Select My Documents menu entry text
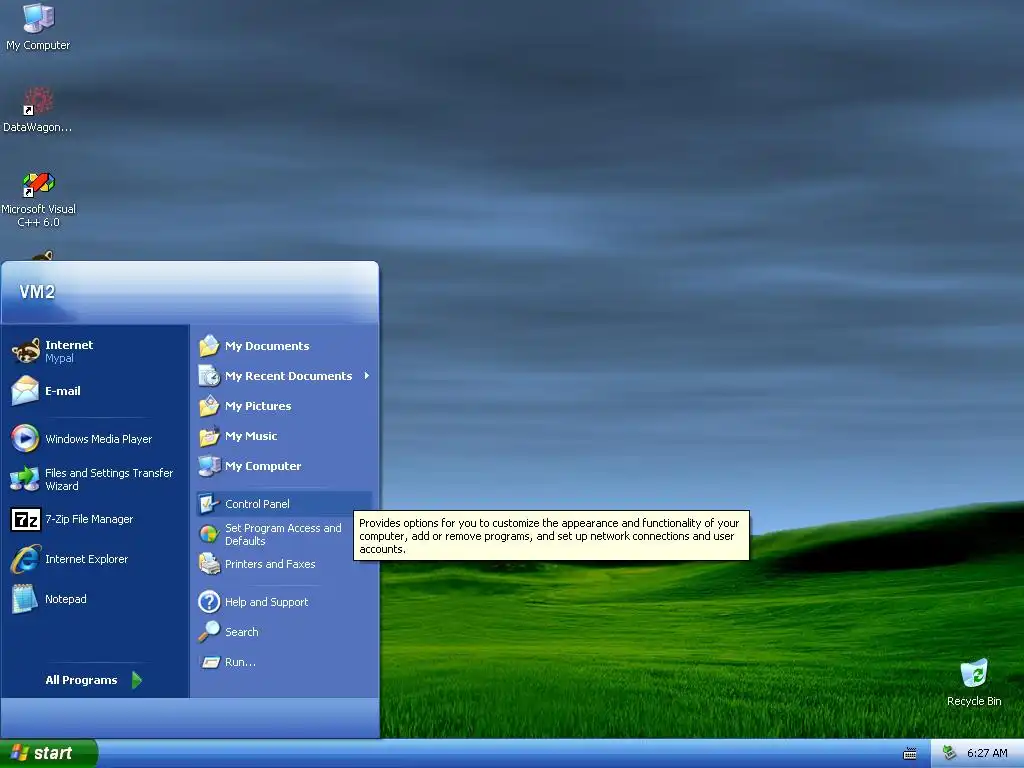Screen dimensions: 1024x768 (x=267, y=346)
